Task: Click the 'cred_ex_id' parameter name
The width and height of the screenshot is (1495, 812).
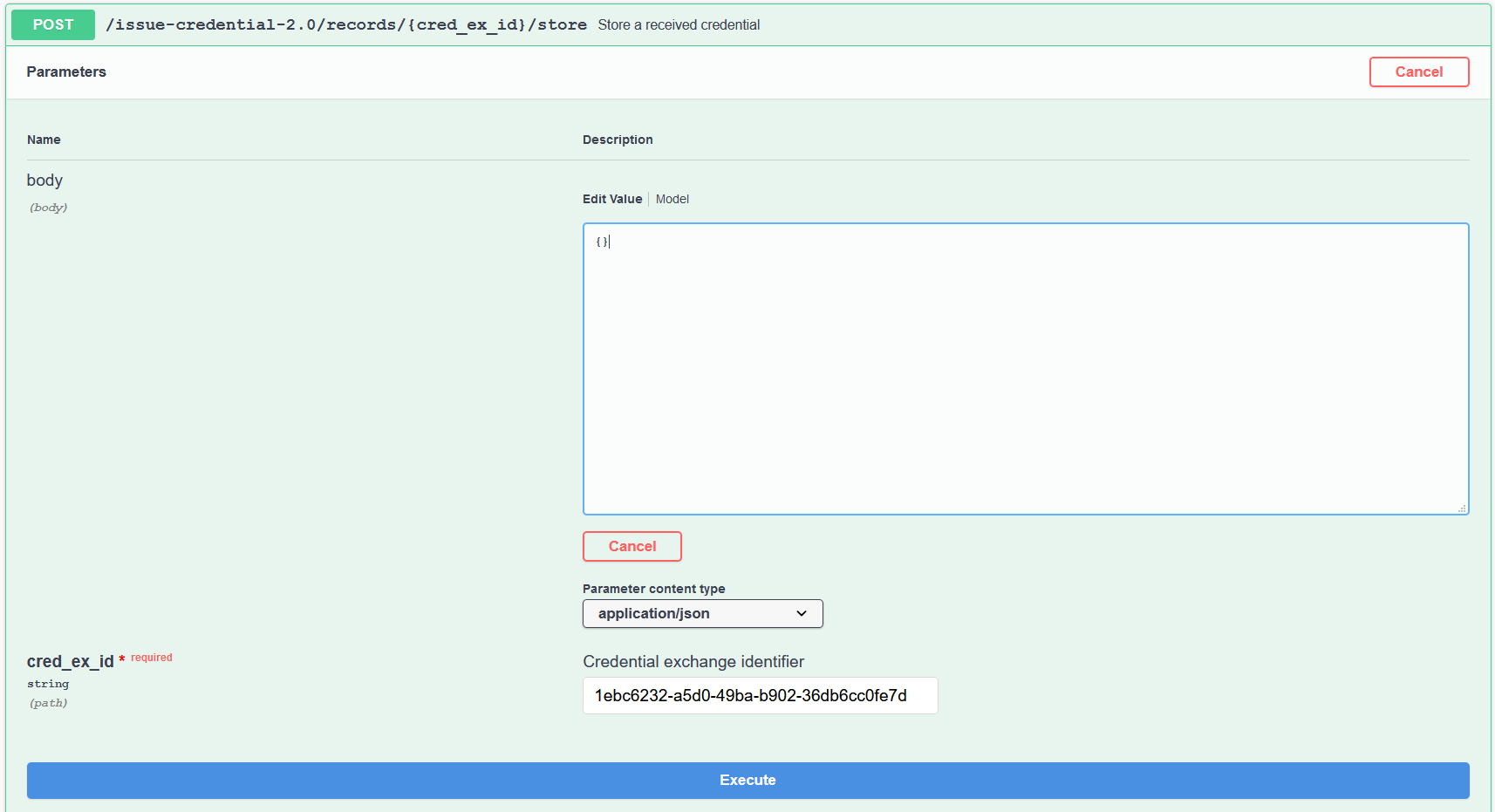Action: [70, 662]
